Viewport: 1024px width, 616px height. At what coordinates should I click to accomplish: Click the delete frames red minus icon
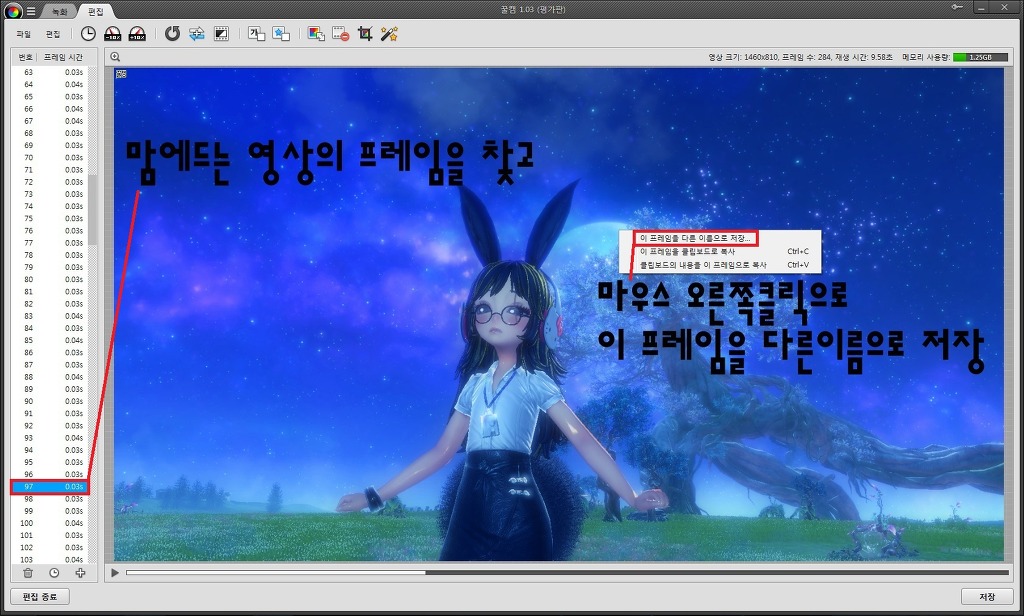[340, 34]
